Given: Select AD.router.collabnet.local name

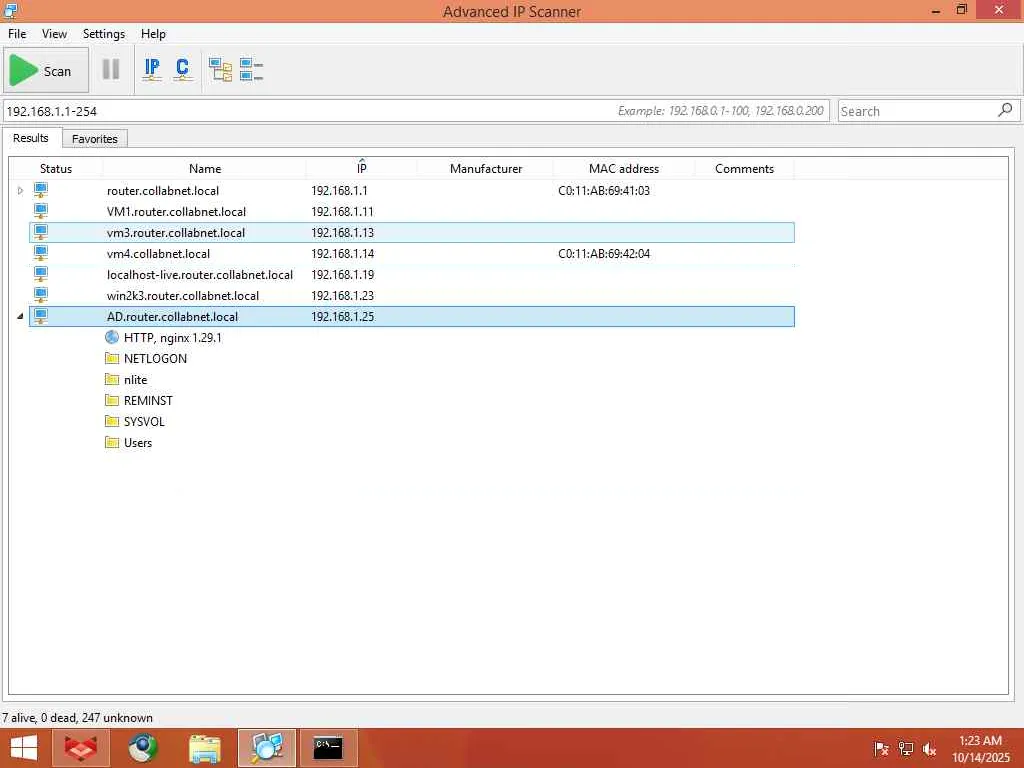Looking at the screenshot, I should (x=172, y=317).
